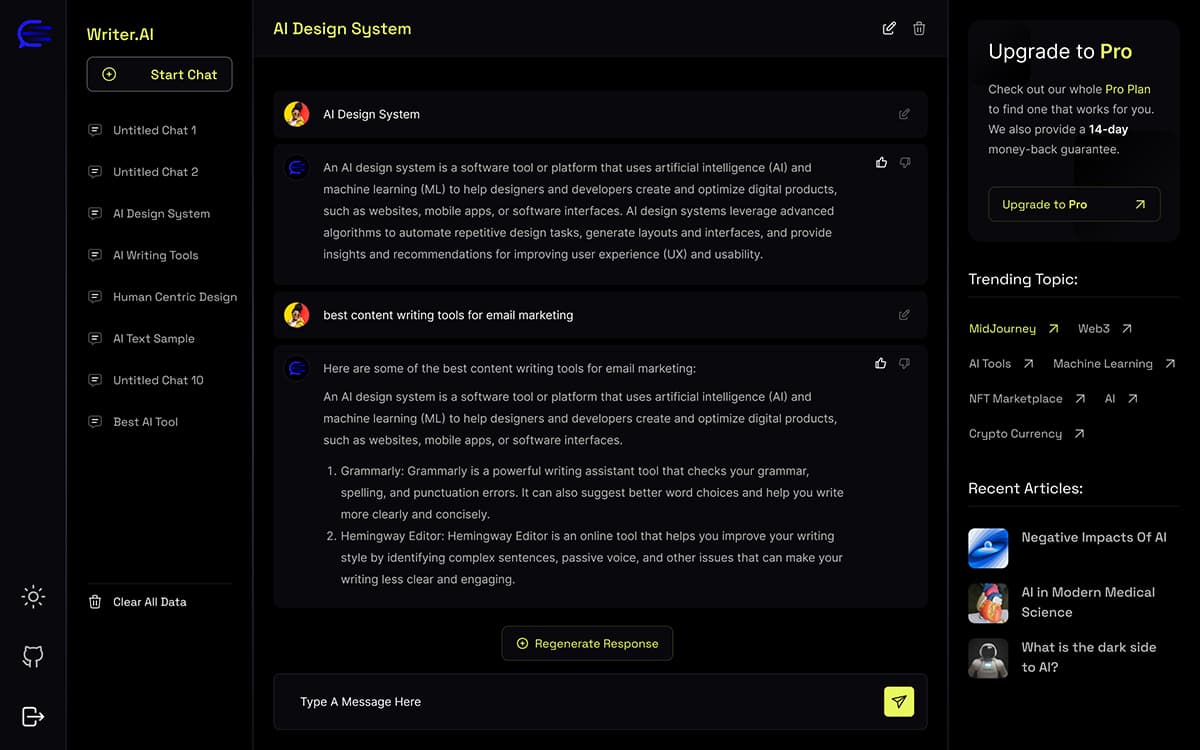Click the pencil icon to rename the conversation
The height and width of the screenshot is (750, 1200).
pos(888,28)
